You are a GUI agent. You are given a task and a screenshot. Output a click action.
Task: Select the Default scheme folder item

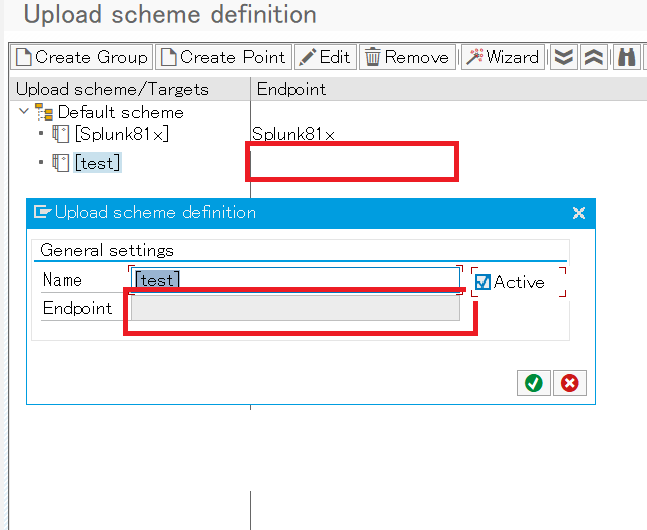[x=120, y=112]
